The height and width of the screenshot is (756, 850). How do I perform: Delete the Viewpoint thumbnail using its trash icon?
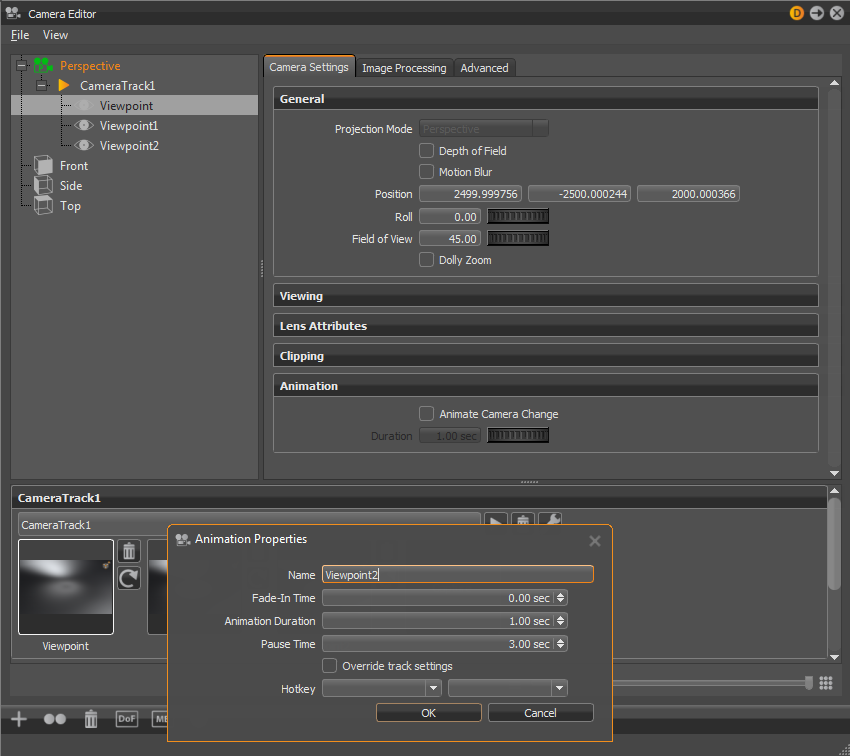click(x=128, y=551)
